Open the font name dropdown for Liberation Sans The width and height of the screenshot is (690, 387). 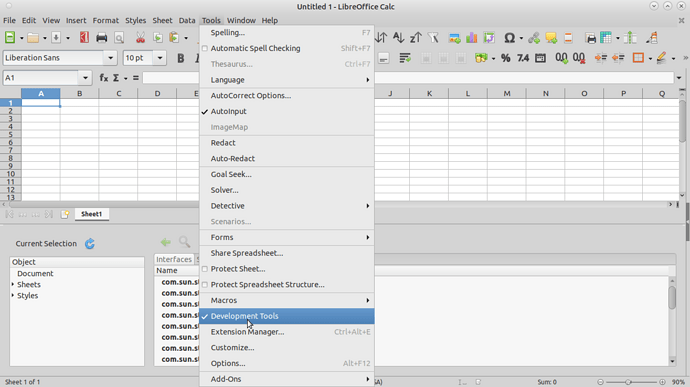(110, 58)
